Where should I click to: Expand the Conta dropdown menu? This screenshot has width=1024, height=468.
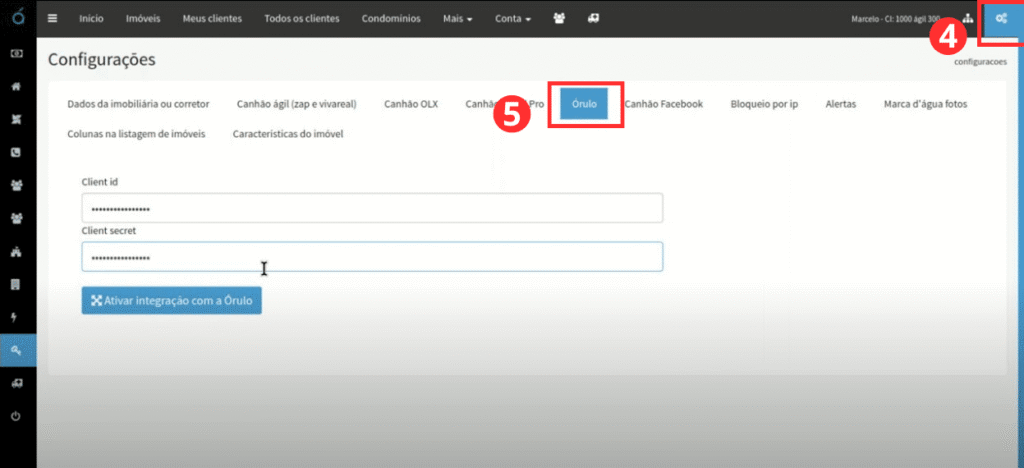pyautogui.click(x=513, y=19)
